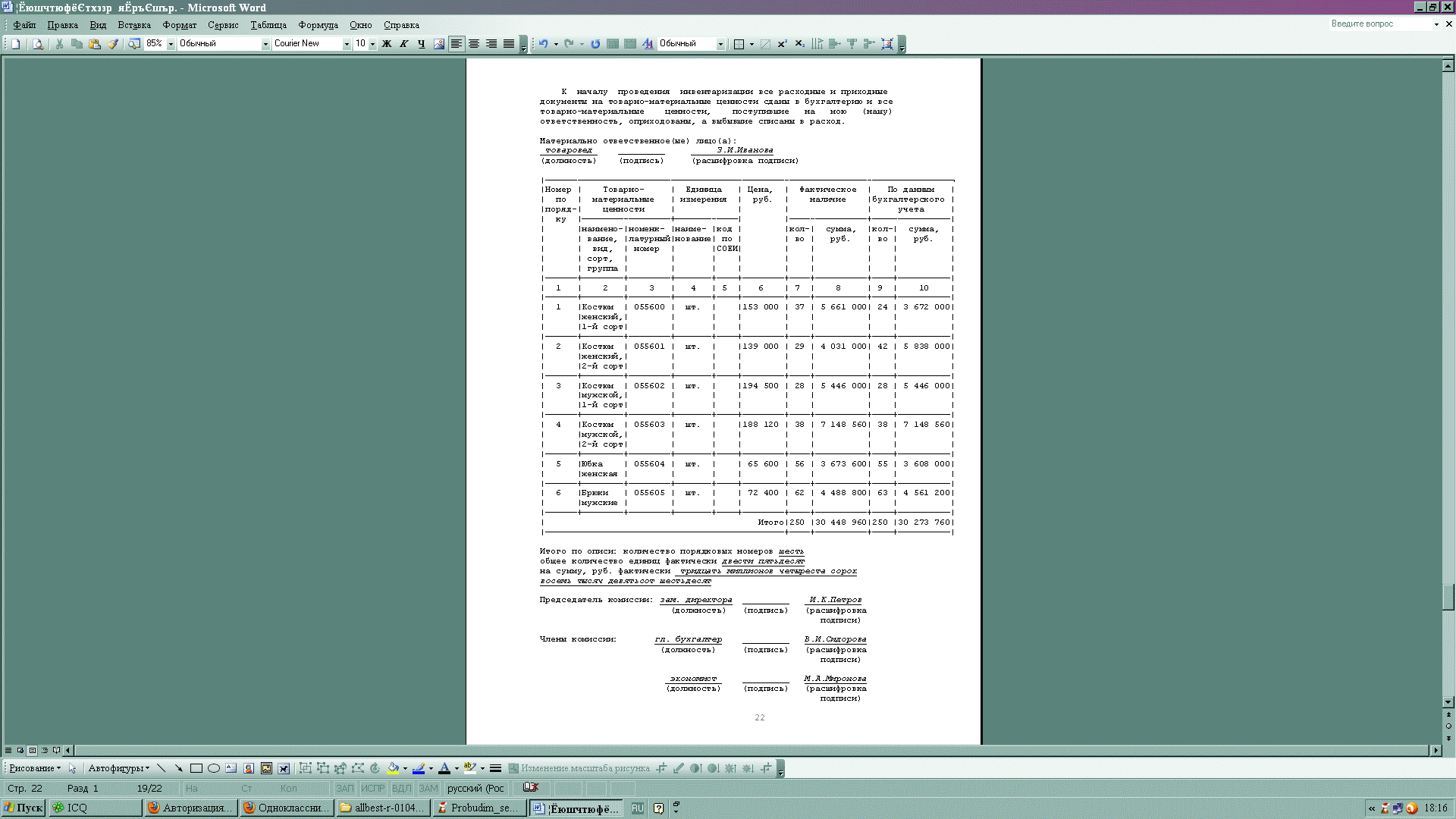
Task: Click the Superscript x² icon
Action: (782, 44)
